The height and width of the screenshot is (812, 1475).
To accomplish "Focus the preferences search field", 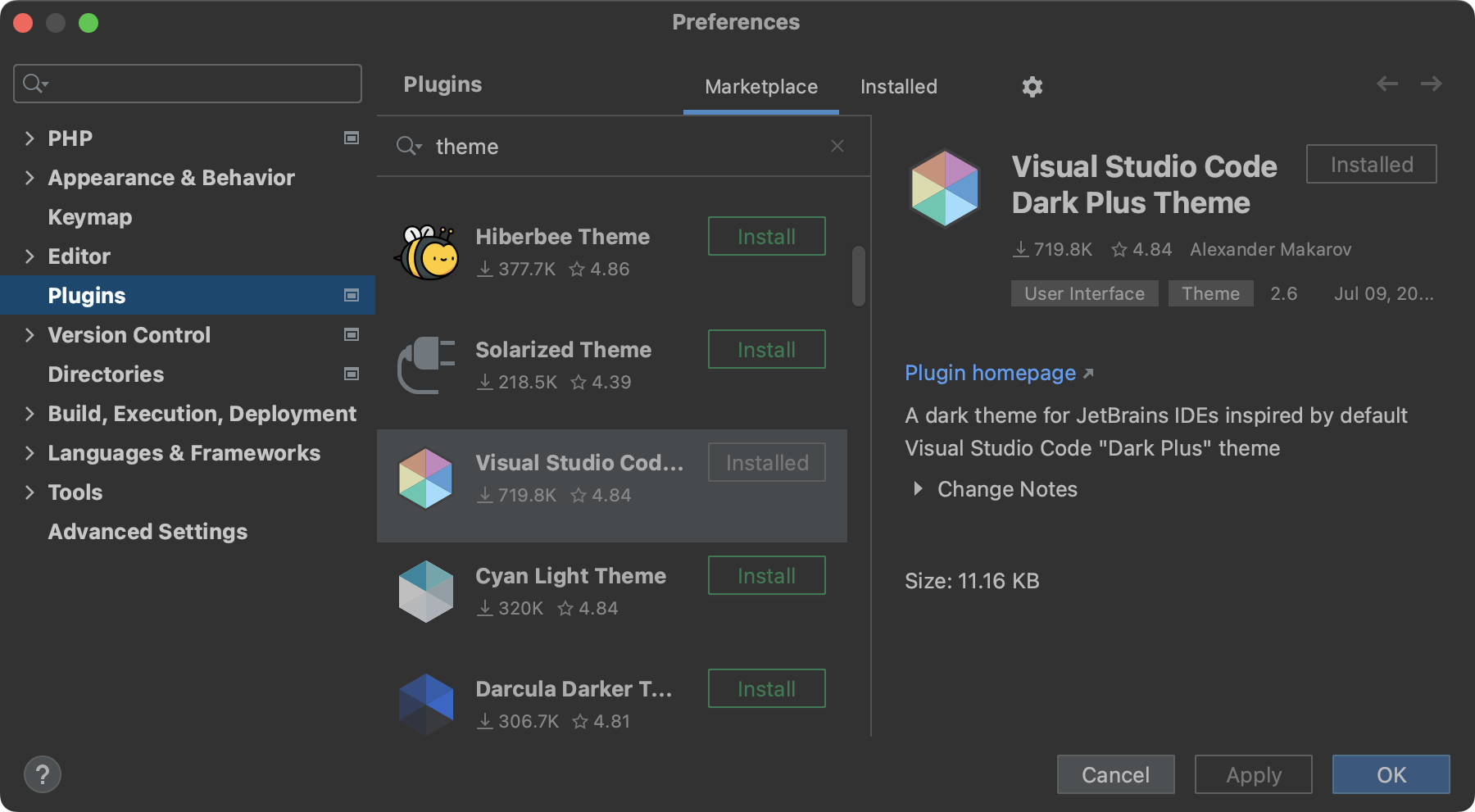I will coord(197,84).
